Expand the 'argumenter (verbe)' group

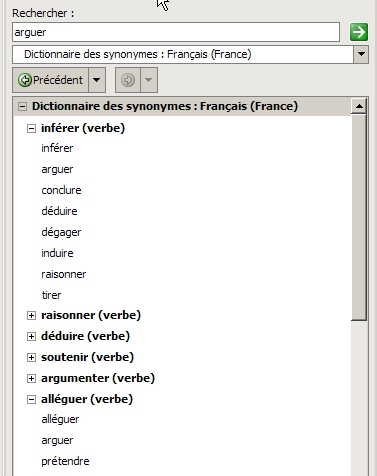31,378
